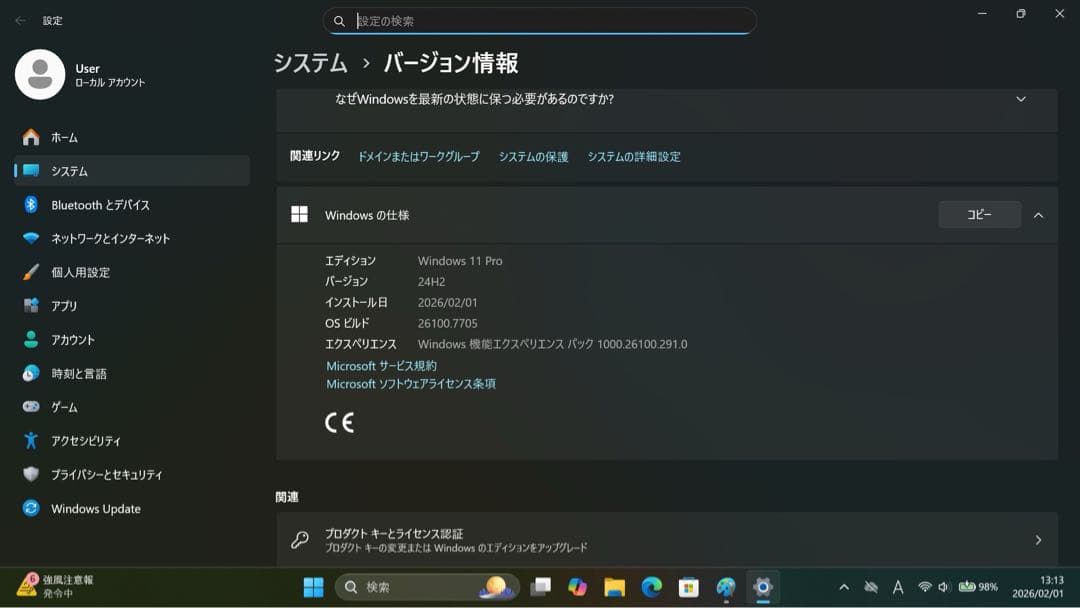Screen dimensions: 1080x608
Task: Collapse the Windows の仕様 section
Action: [1038, 214]
